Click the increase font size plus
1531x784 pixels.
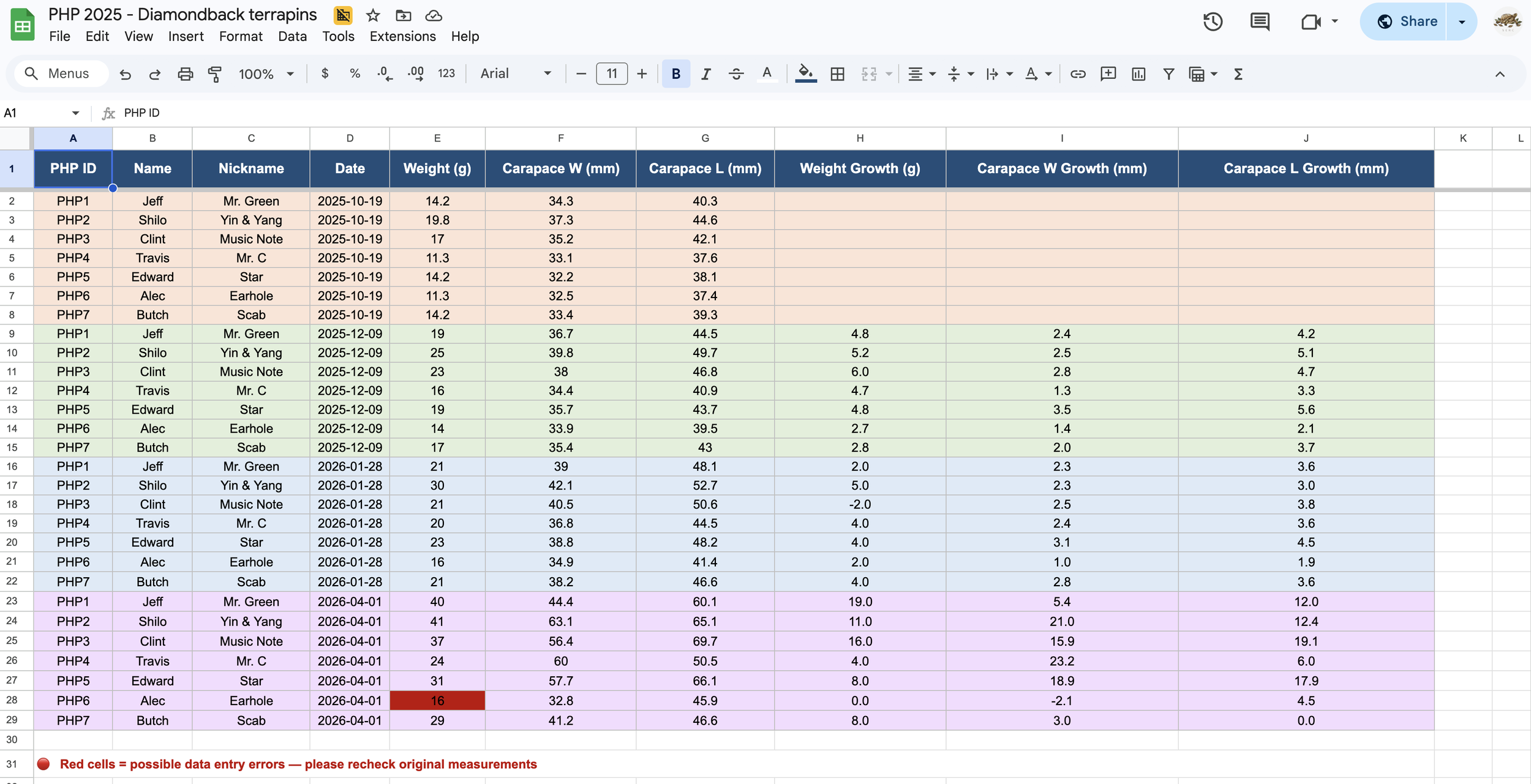click(x=642, y=74)
